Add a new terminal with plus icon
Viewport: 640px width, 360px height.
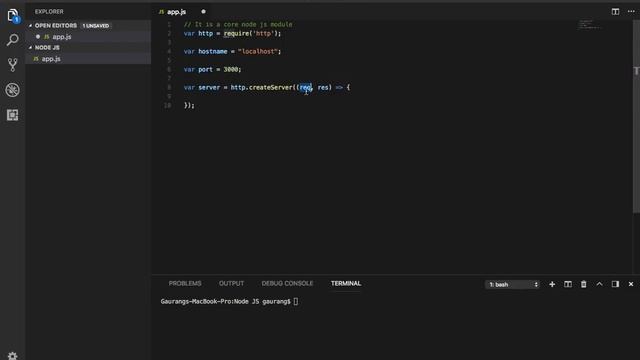552,284
